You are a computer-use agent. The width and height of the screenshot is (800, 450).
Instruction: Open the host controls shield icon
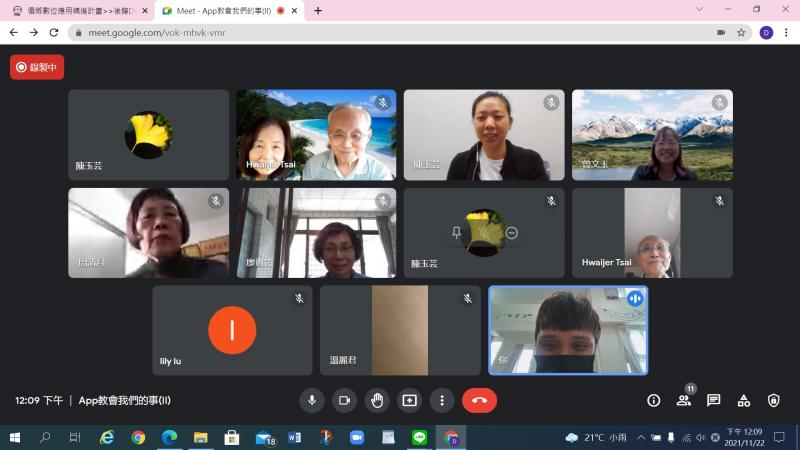pos(774,400)
